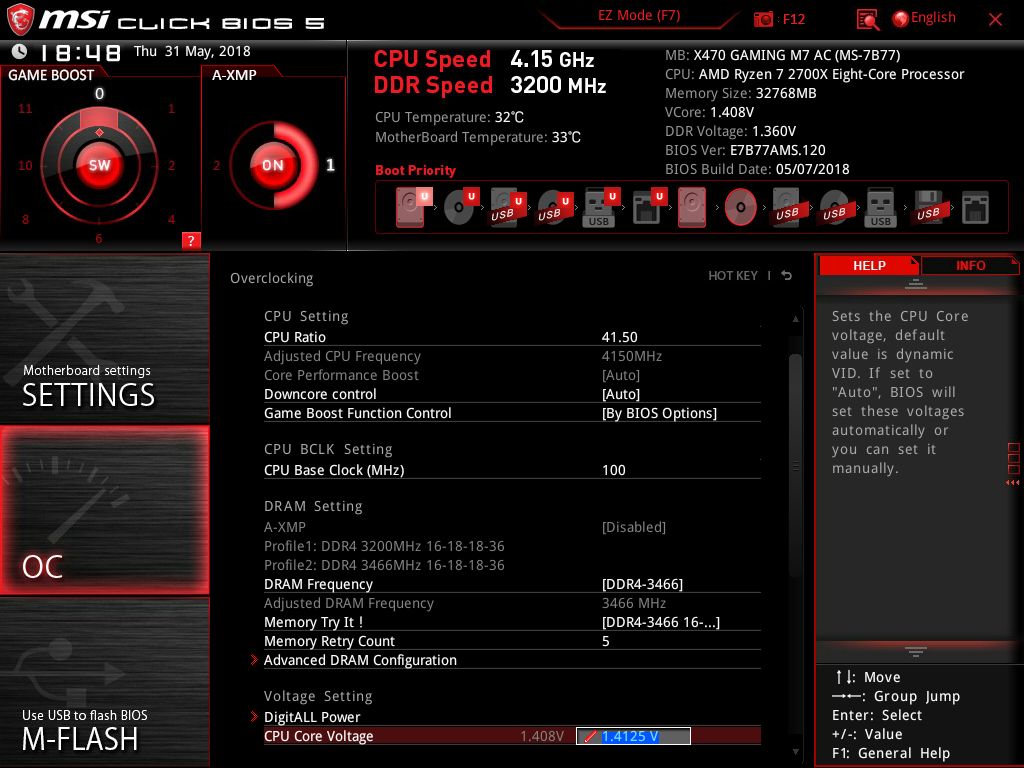
Task: Click the clock icon beside the time
Action: 20,51
